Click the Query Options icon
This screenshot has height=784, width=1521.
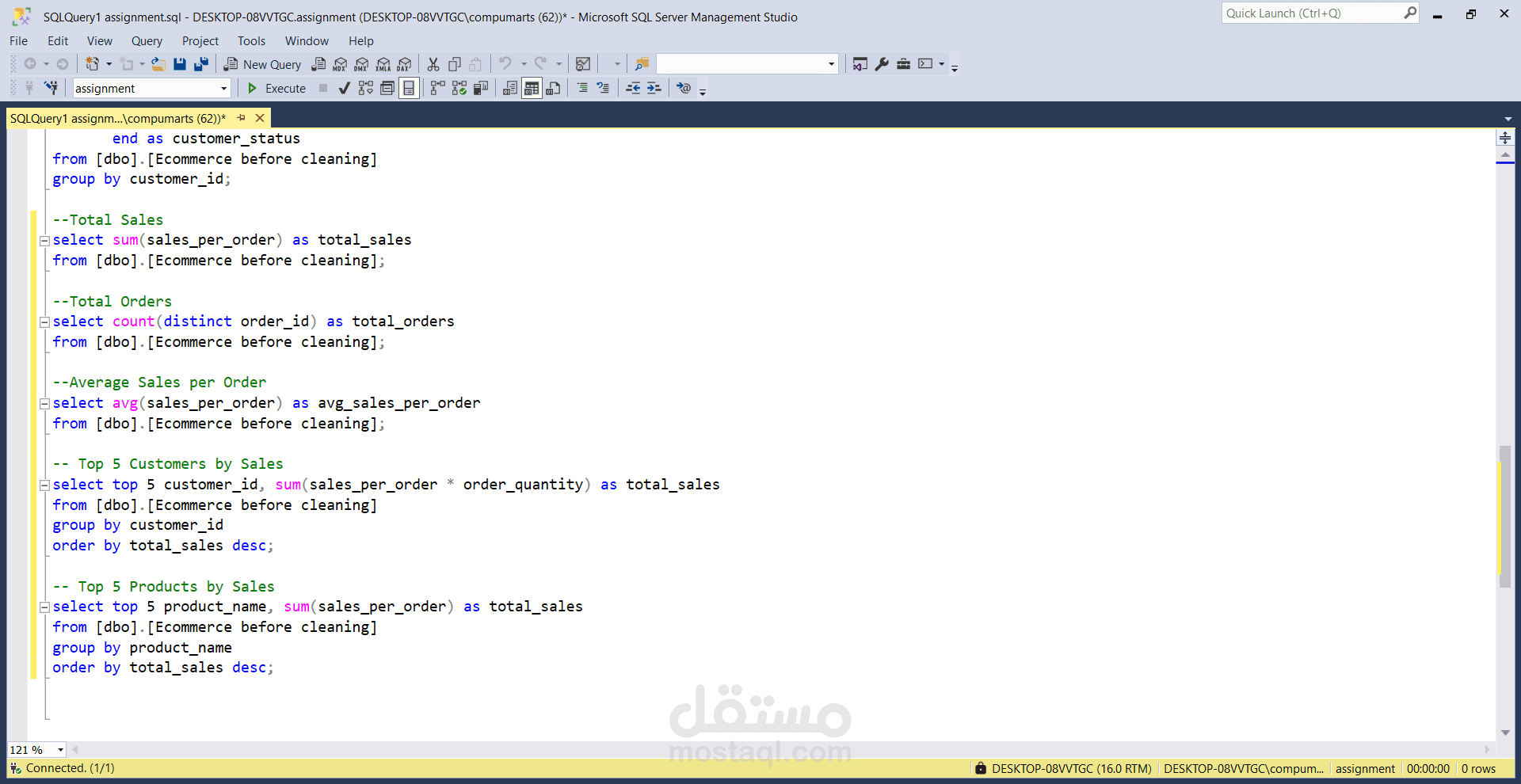[387, 88]
